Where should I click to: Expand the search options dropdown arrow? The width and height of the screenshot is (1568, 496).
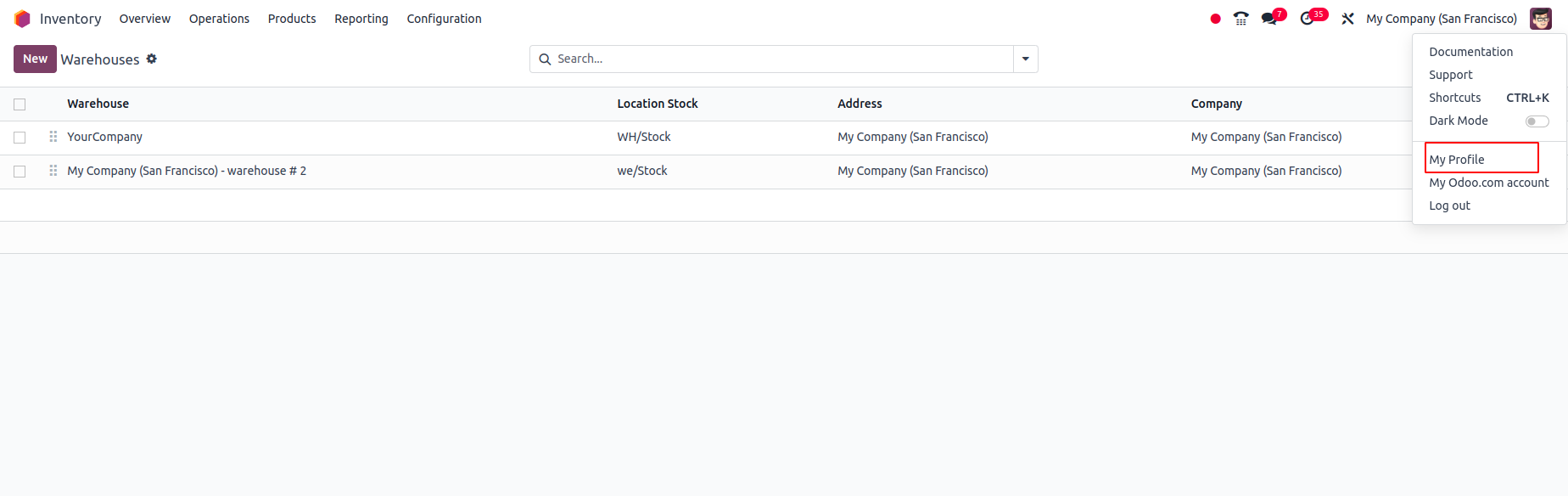pyautogui.click(x=1026, y=59)
